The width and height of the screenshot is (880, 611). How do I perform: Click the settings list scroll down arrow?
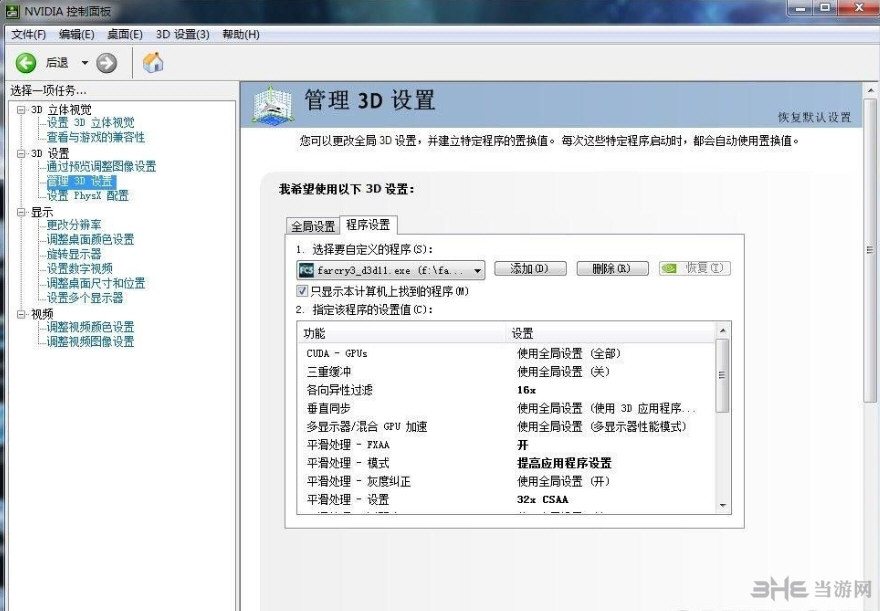click(x=723, y=505)
